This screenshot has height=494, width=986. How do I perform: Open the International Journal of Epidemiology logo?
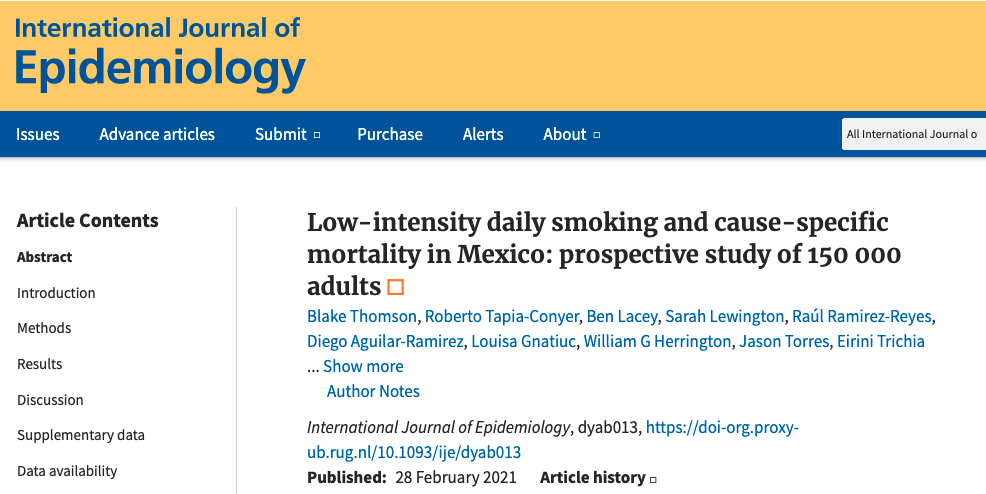[x=158, y=53]
